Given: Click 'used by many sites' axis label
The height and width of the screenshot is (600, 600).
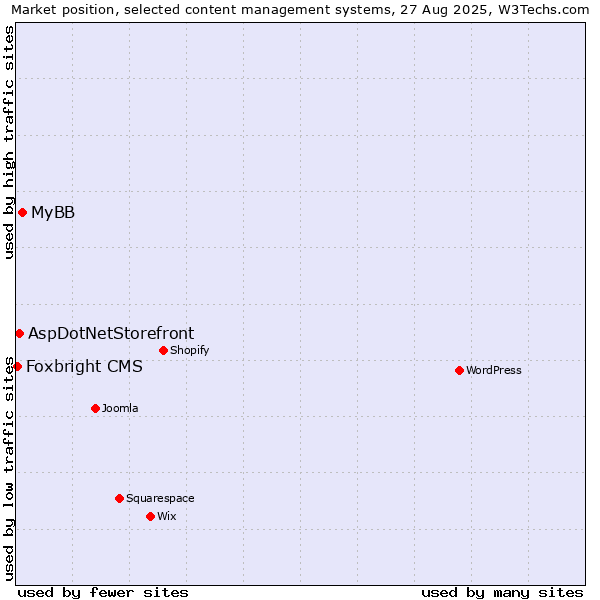Looking at the screenshot, I should point(502,593).
